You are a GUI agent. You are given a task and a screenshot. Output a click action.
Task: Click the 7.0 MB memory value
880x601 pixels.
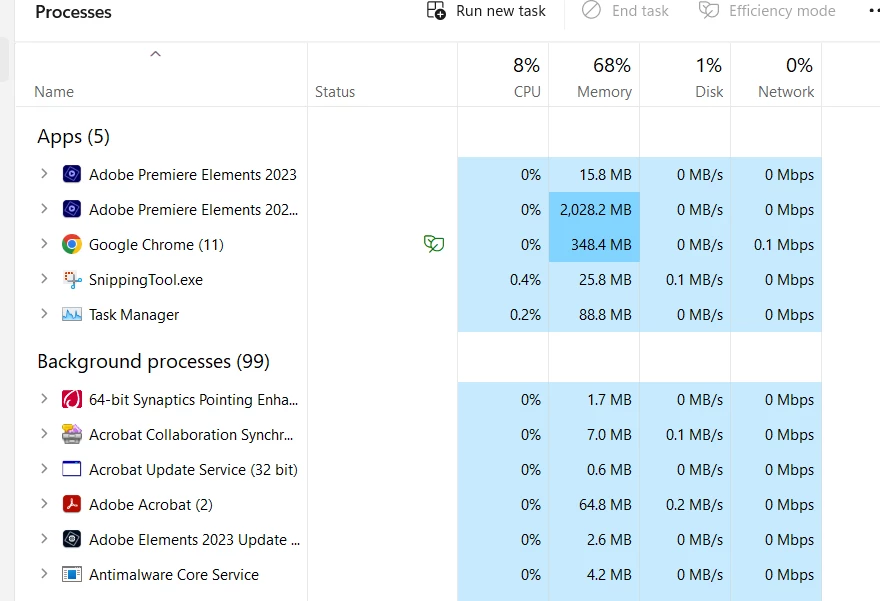609,434
